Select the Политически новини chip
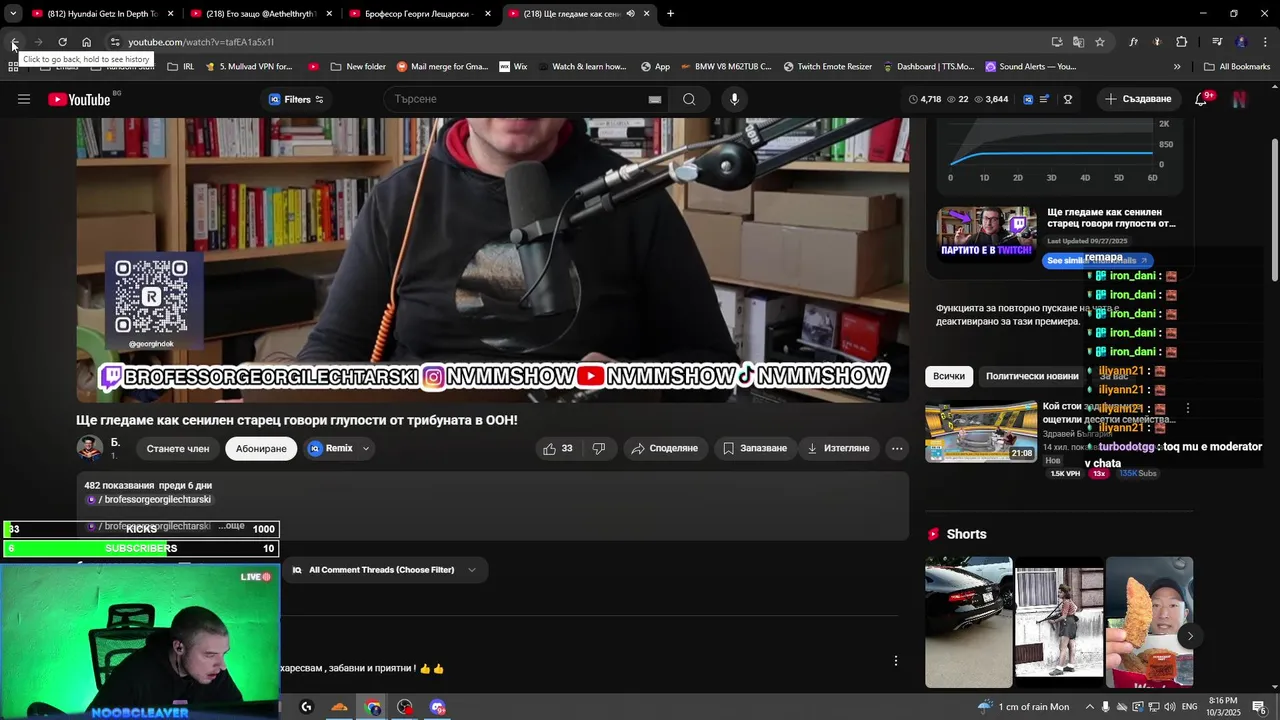This screenshot has width=1280, height=720. point(1032,376)
